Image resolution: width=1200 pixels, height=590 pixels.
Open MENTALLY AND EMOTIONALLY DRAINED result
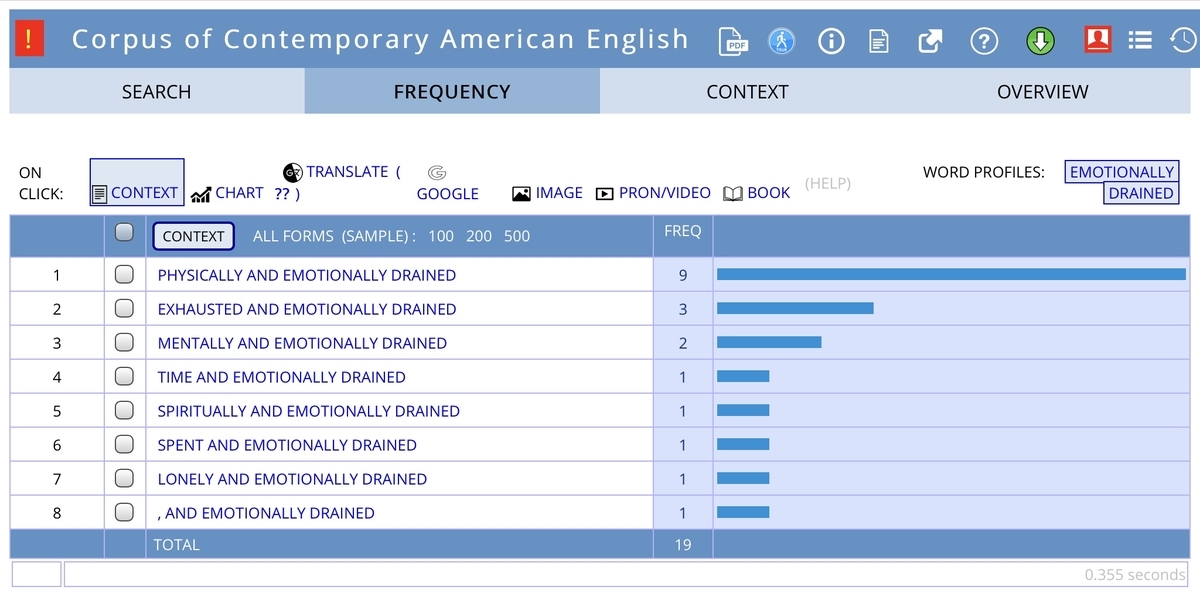(302, 343)
